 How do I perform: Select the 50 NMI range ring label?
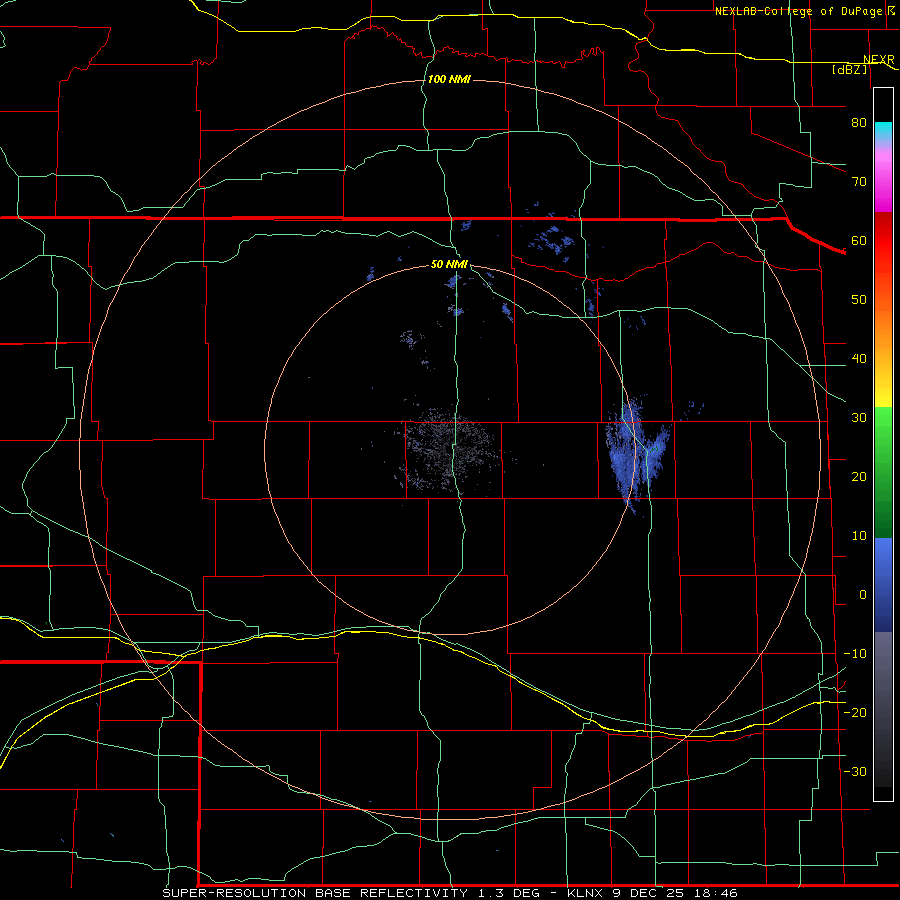pos(449,264)
